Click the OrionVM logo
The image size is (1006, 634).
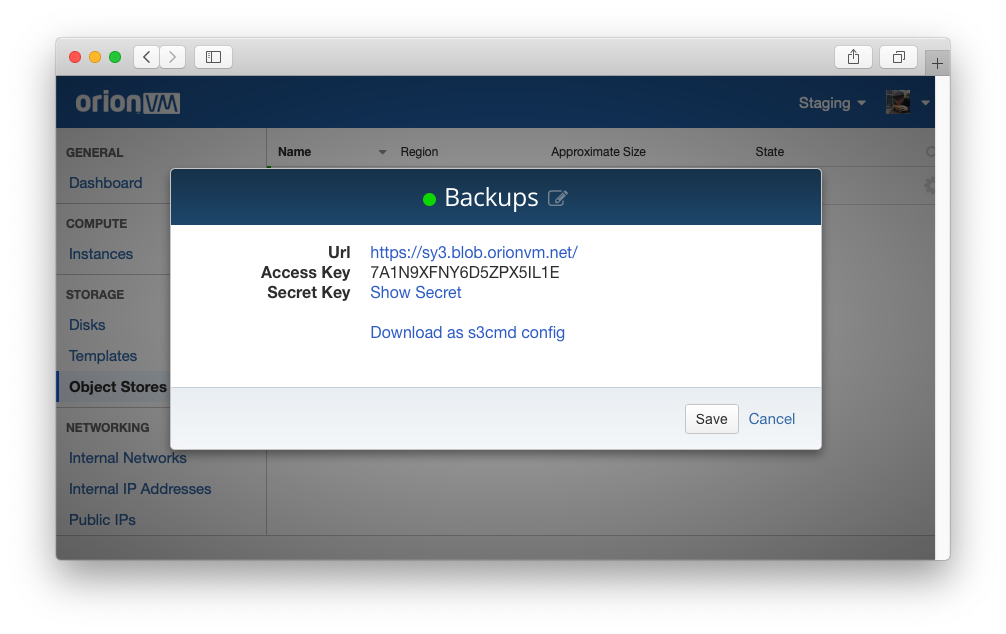(128, 102)
